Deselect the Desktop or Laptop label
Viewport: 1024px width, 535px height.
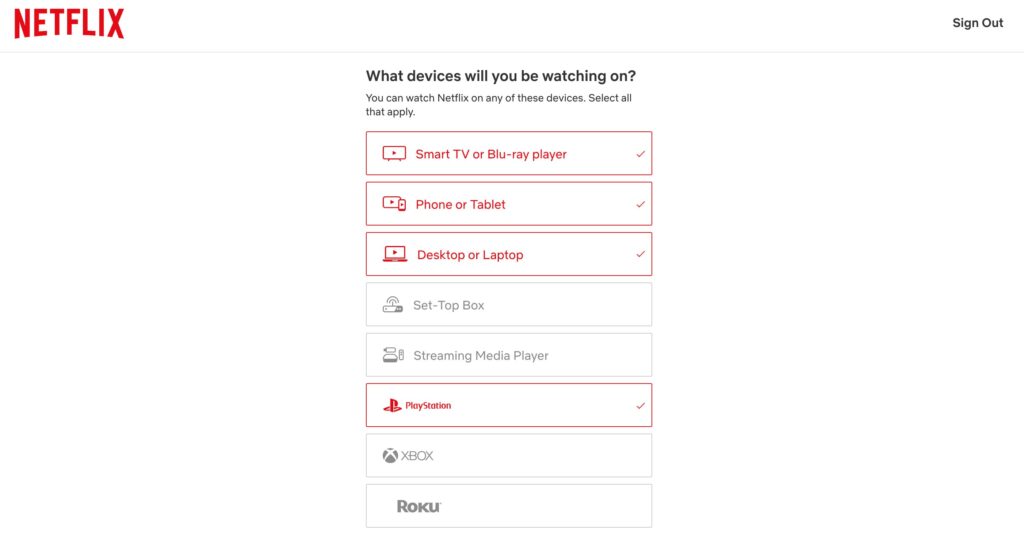(470, 255)
